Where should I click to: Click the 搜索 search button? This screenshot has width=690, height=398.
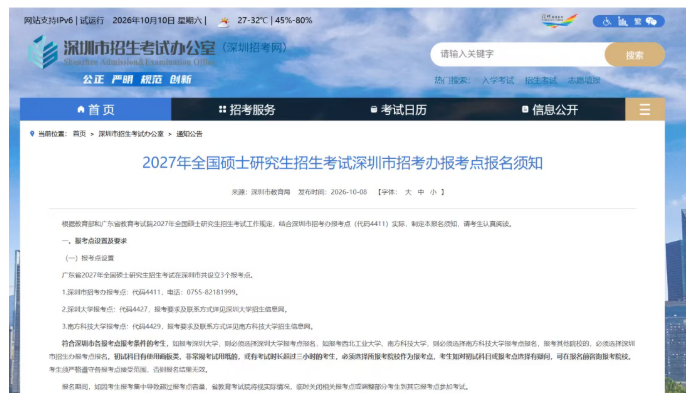point(635,55)
